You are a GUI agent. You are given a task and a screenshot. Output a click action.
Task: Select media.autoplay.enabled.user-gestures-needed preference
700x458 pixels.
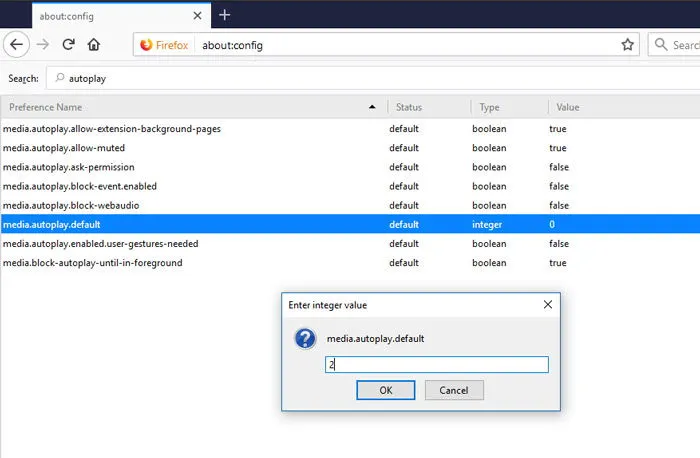point(100,244)
